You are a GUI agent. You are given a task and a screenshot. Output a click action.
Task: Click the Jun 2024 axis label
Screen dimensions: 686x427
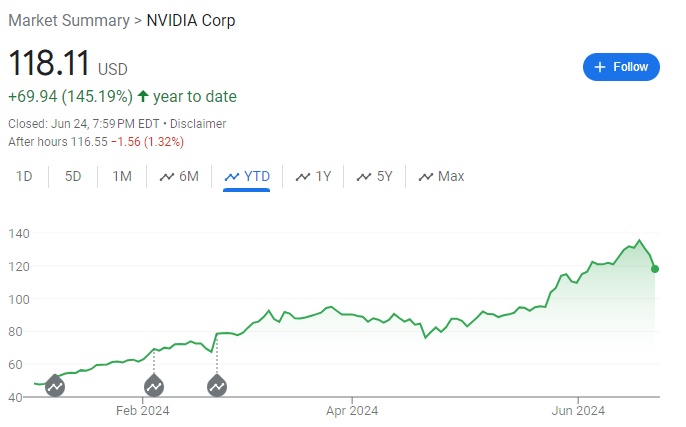[x=578, y=409]
